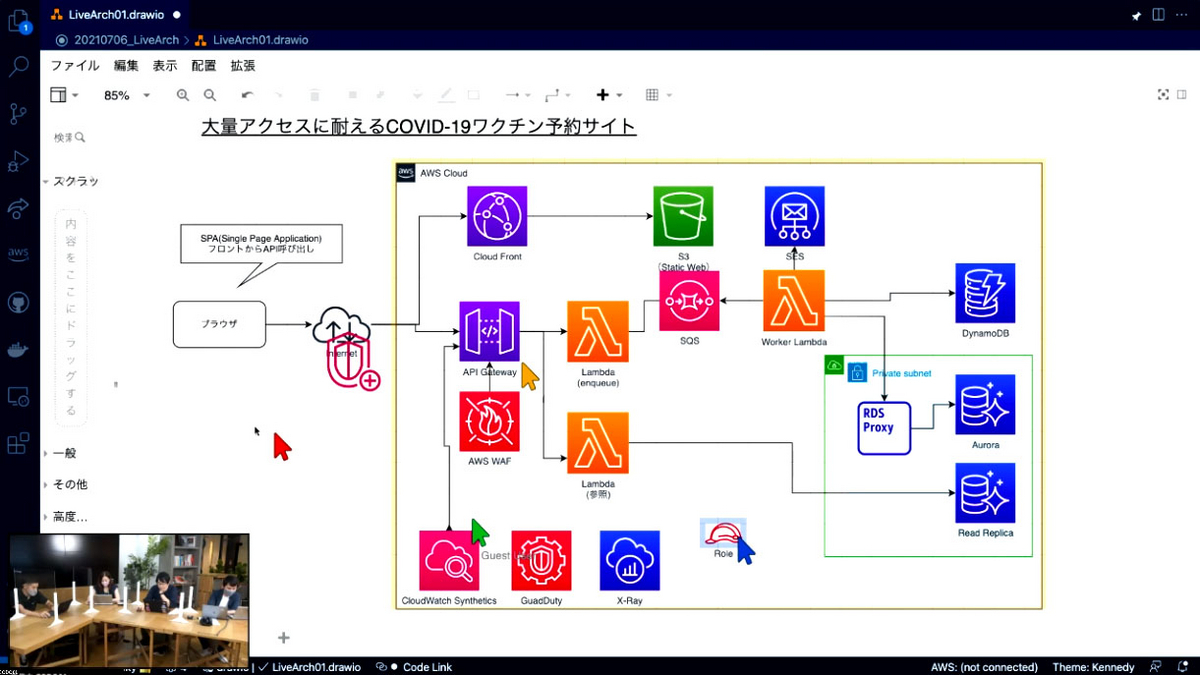Select the ブラウザ box in diagram

click(x=220, y=324)
